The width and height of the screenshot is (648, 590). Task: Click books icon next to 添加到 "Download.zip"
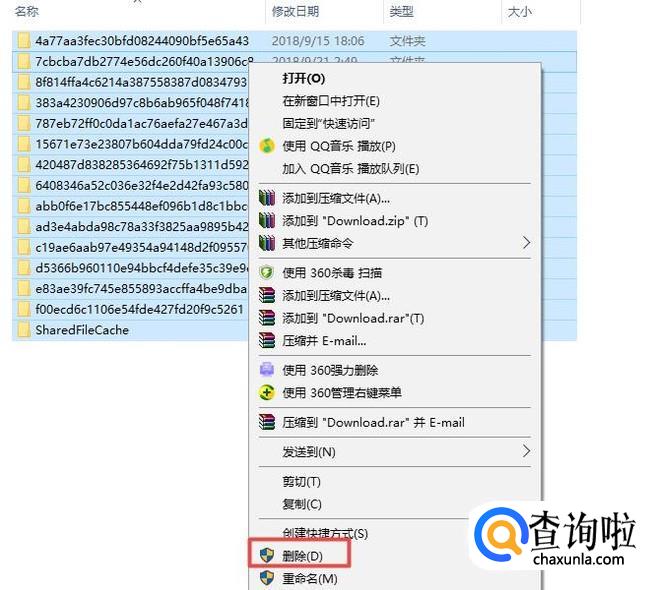(x=267, y=221)
